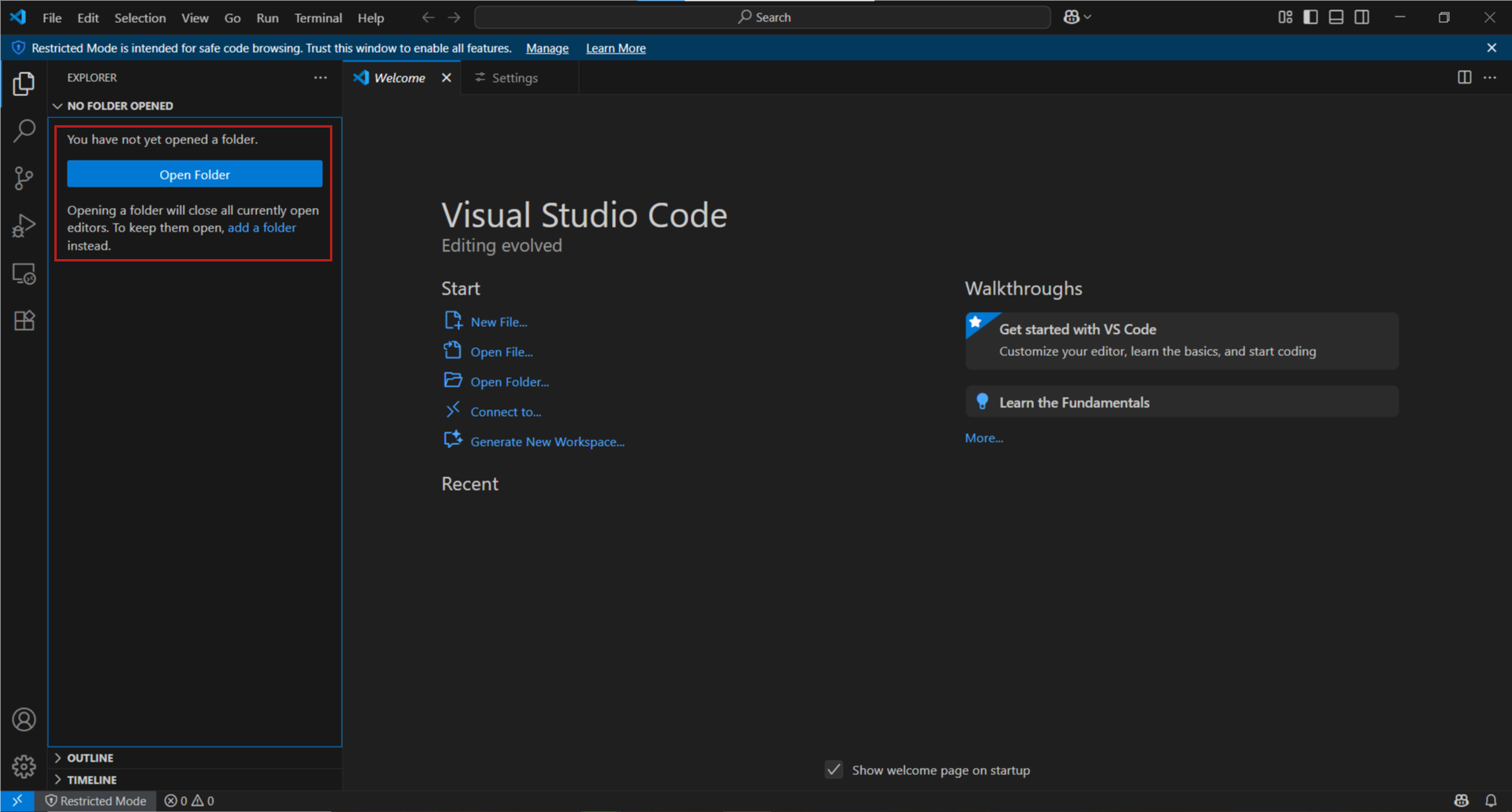Uncheck Show welcome page on startup
1512x812 pixels.
(834, 769)
